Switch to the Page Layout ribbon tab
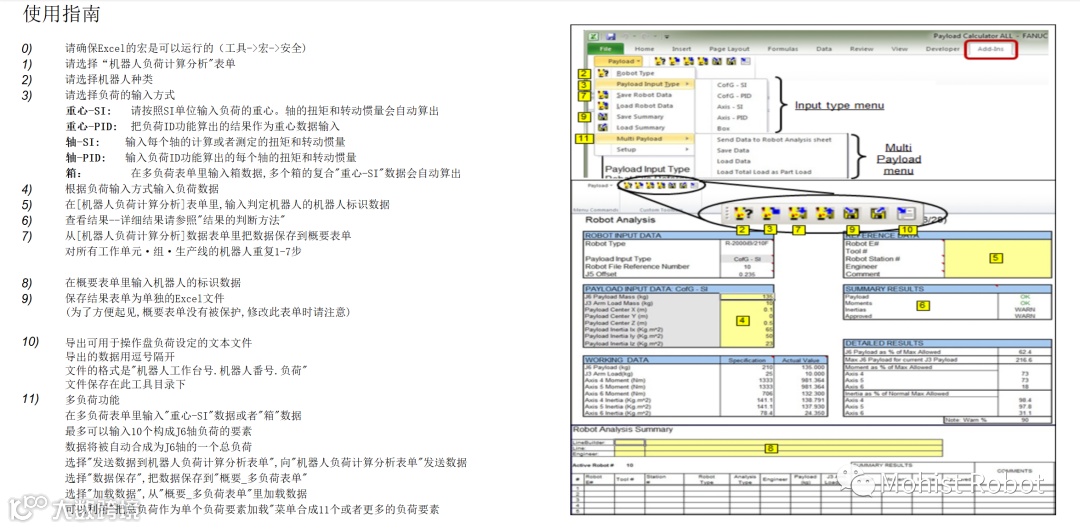Viewport: 1080px width, 529px height. (729, 50)
